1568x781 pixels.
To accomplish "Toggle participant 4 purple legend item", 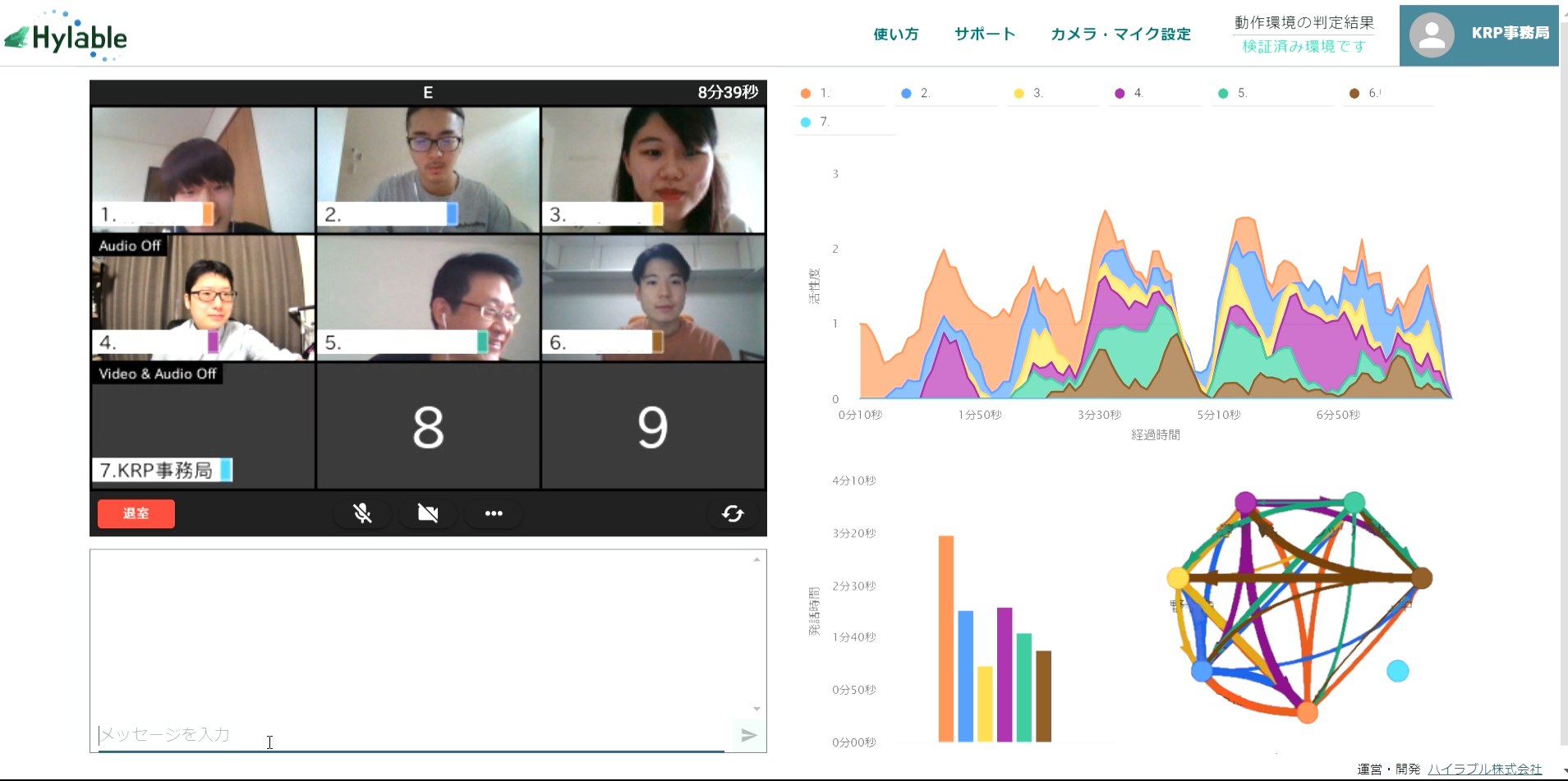I will [x=1129, y=94].
